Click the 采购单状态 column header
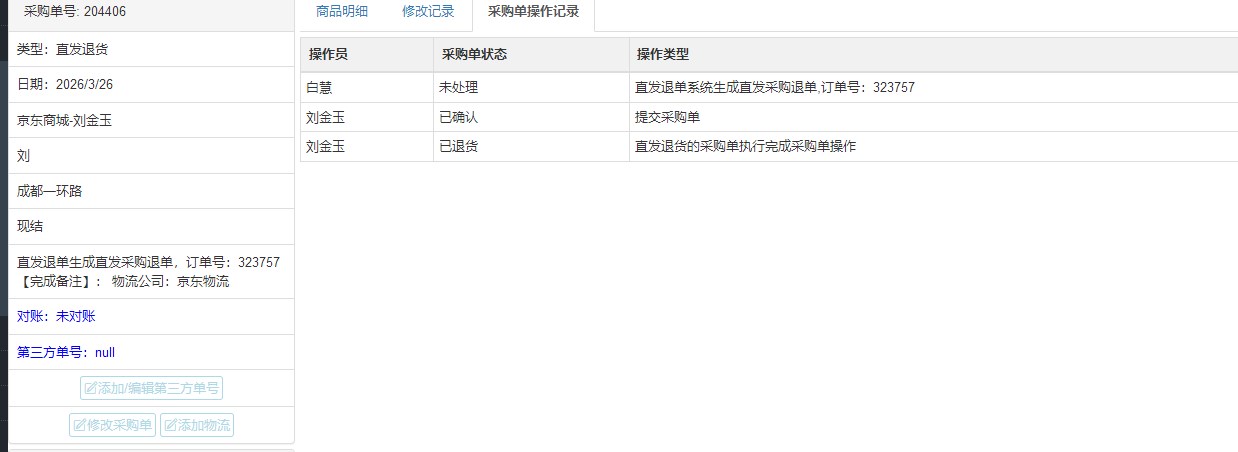The width and height of the screenshot is (1238, 452). click(474, 54)
